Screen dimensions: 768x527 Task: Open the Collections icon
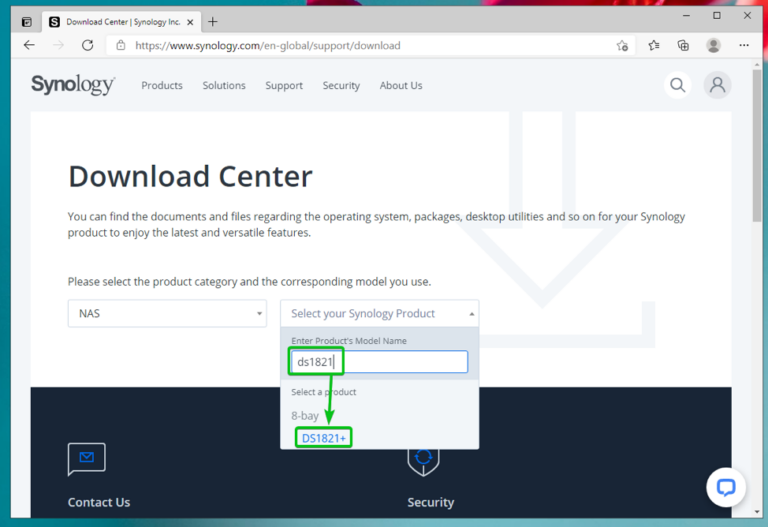point(683,46)
